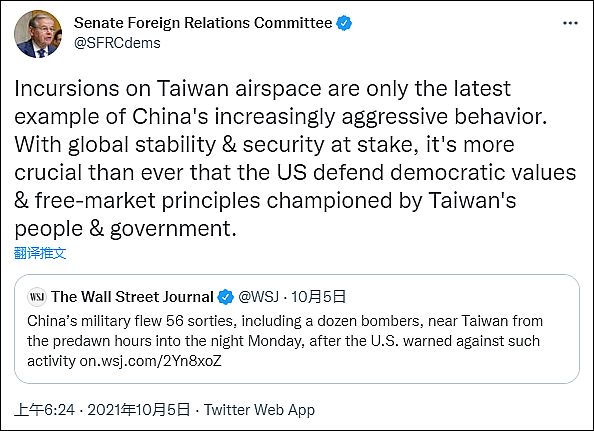Click the words 'free-market principles' in the tweet
The height and width of the screenshot is (431, 594).
coord(147,200)
